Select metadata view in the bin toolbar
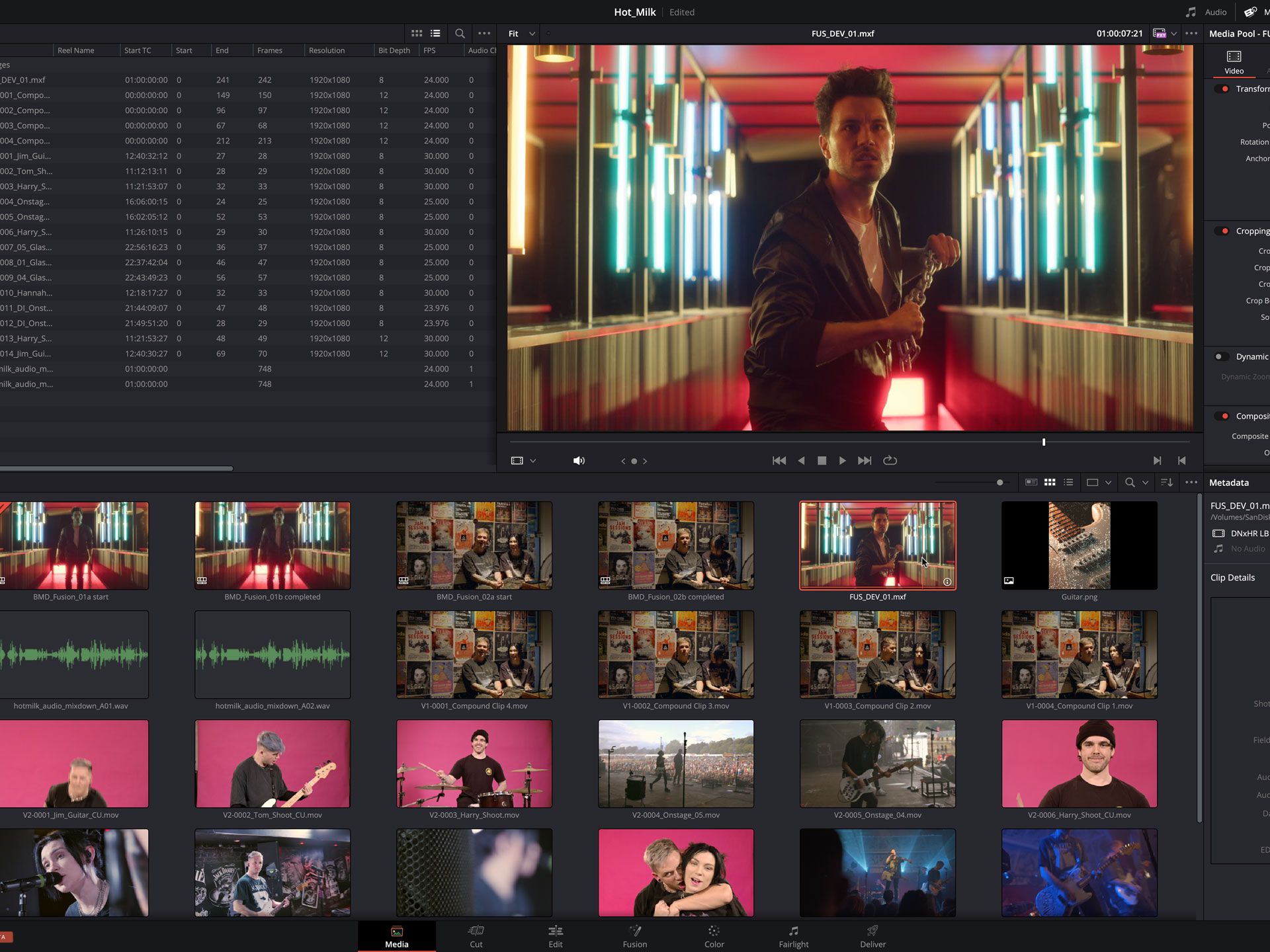Screen dimensions: 1270x952 (1031, 482)
